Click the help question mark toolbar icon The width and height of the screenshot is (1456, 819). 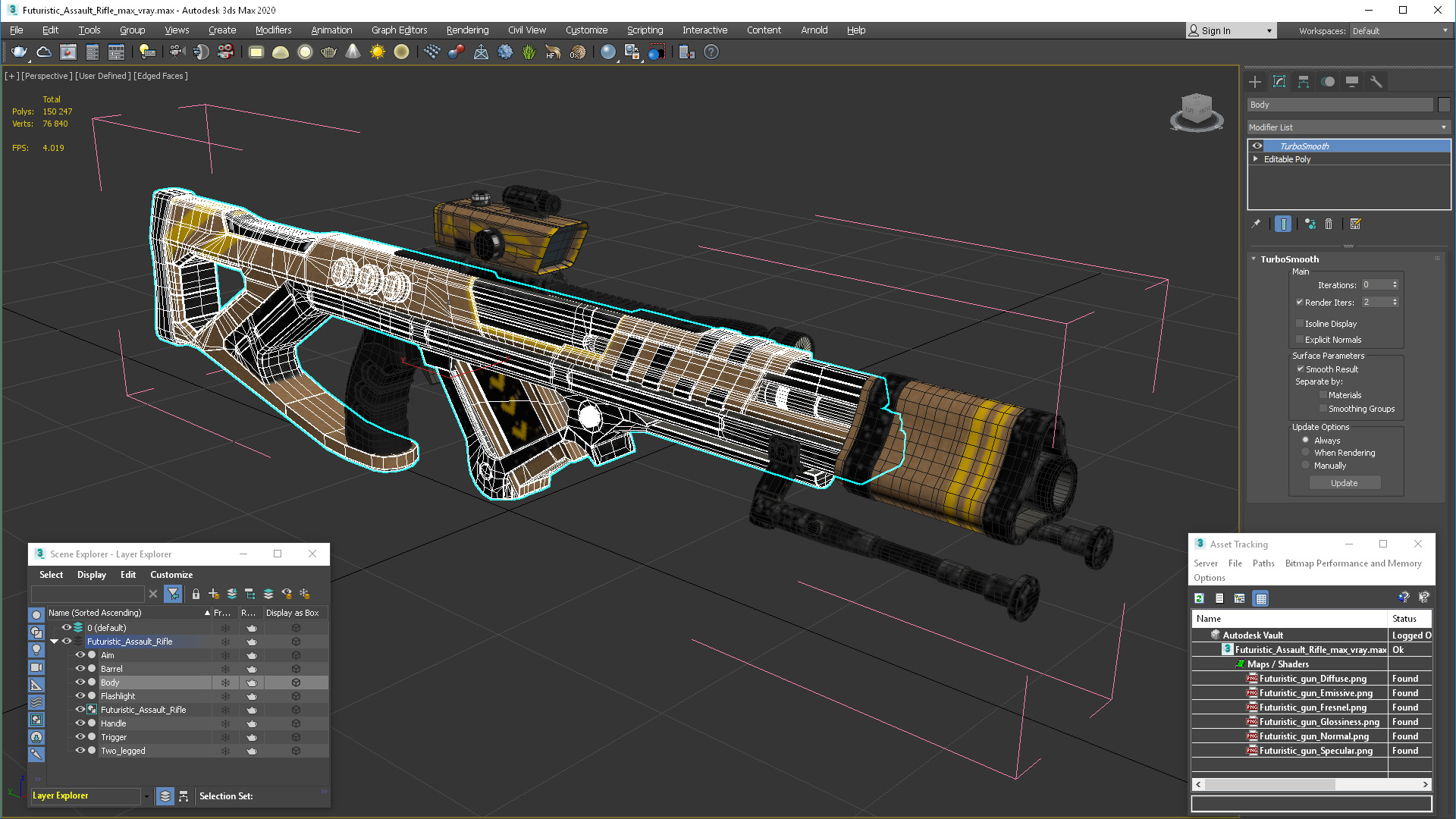point(711,52)
